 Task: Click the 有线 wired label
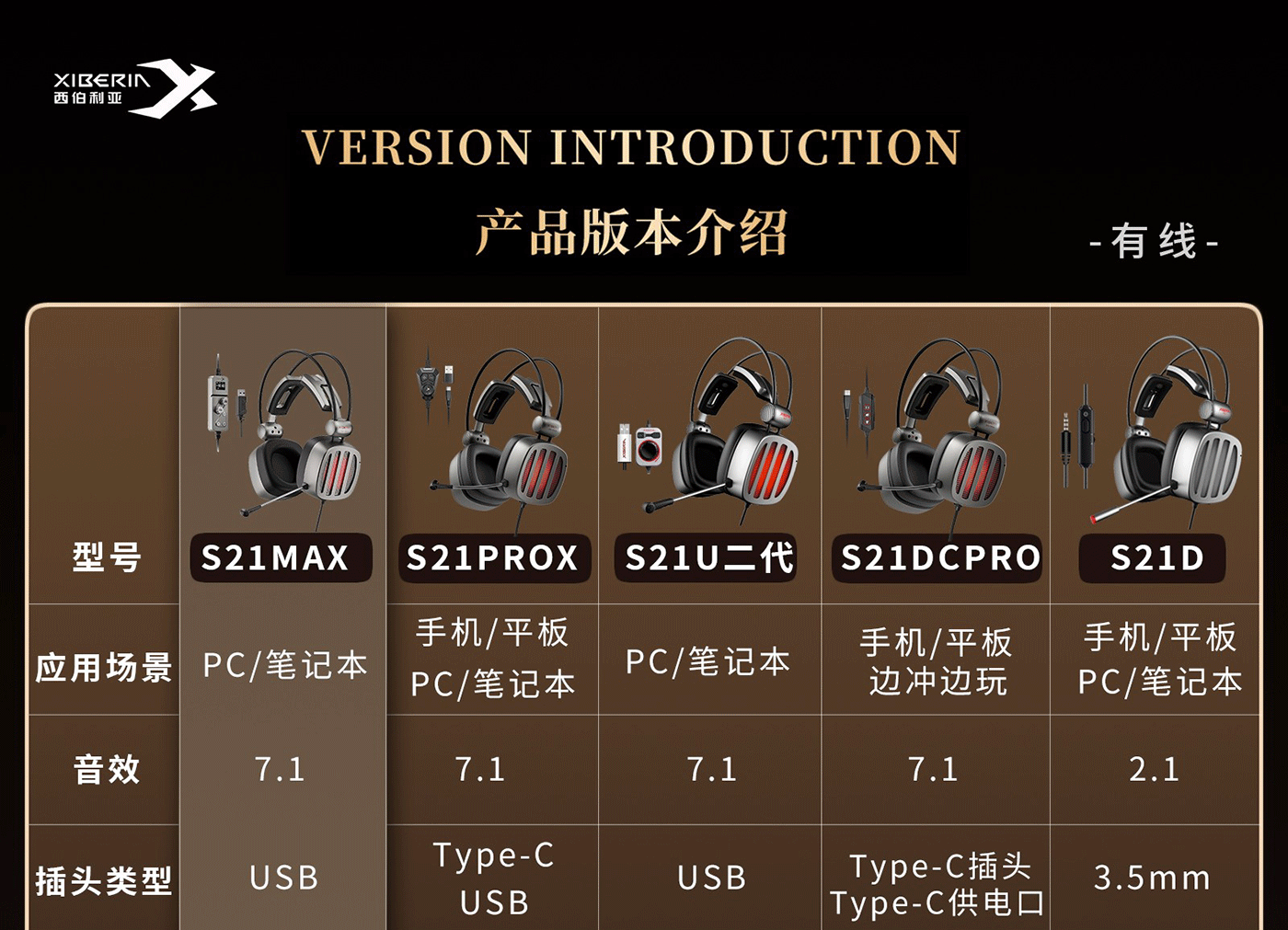1154,242
